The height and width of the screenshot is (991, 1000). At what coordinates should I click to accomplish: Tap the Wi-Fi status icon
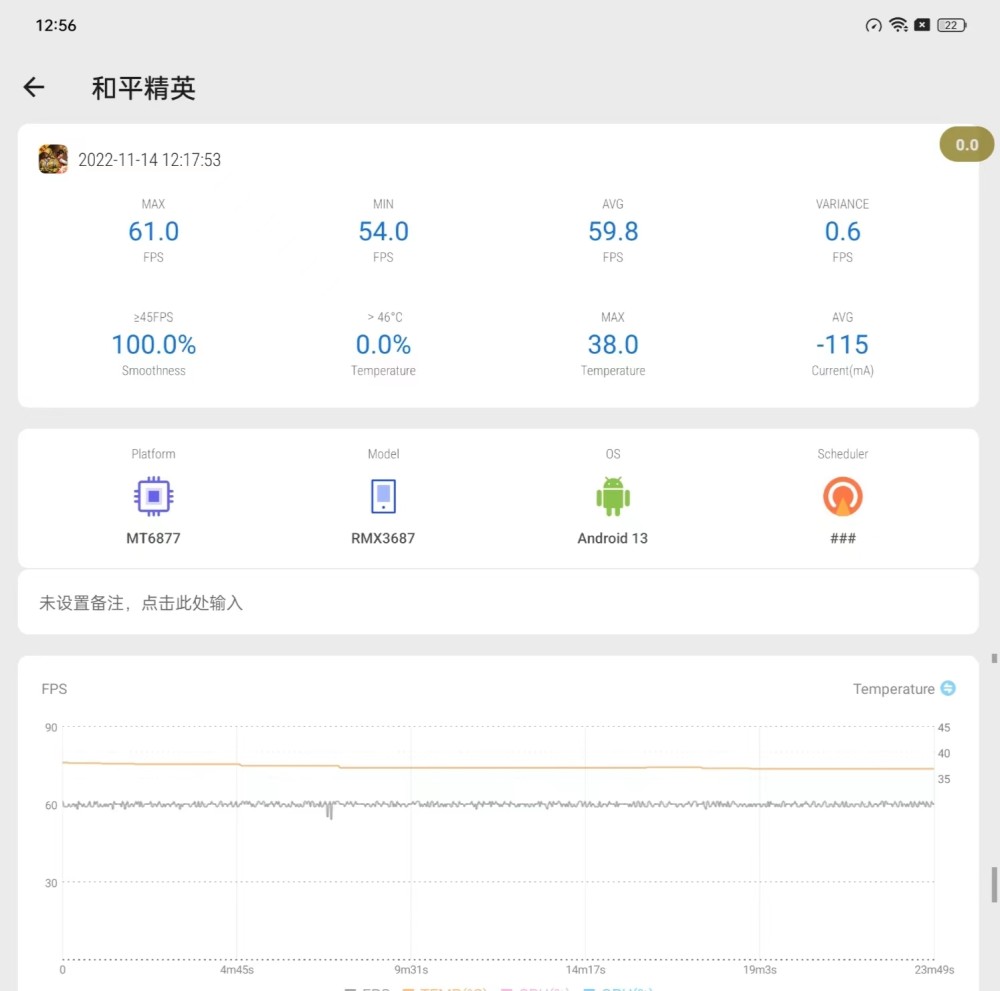point(898,25)
